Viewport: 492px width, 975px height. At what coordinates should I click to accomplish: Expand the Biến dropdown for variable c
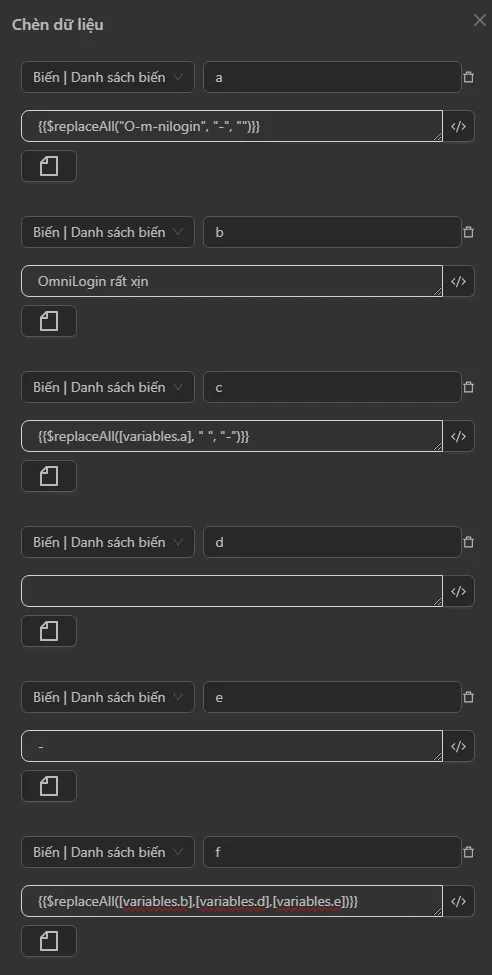point(108,387)
